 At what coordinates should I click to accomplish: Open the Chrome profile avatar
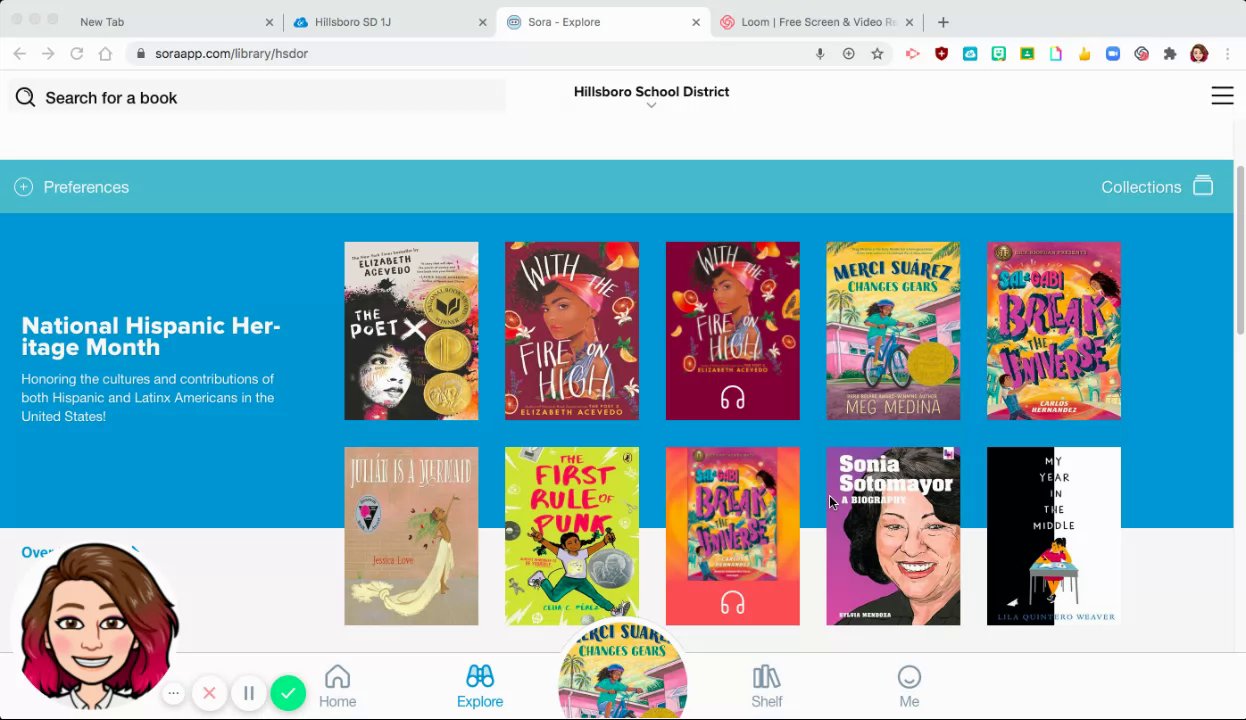(x=1199, y=54)
